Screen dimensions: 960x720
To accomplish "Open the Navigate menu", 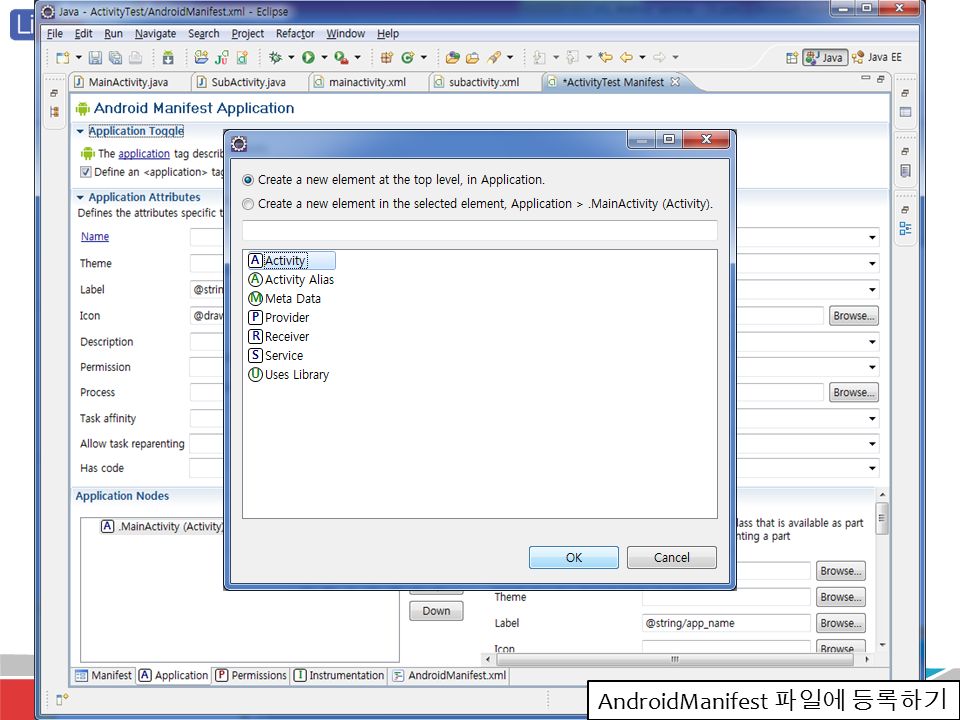I will point(156,34).
